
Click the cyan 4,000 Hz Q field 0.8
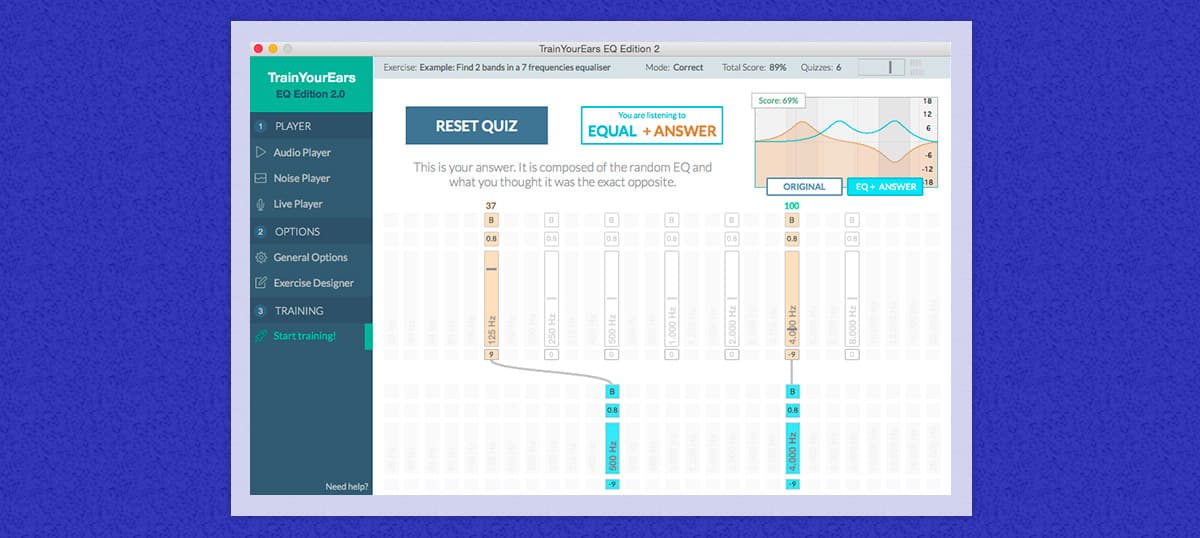click(792, 410)
